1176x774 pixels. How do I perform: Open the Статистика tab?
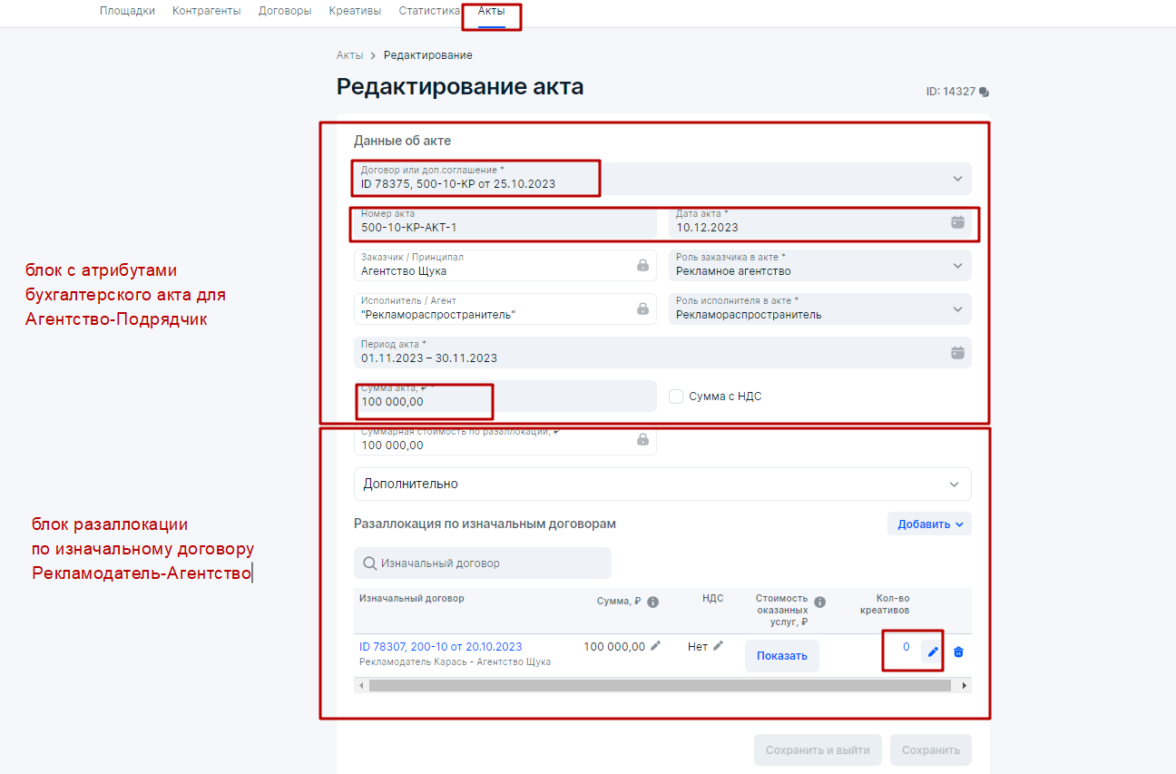tap(429, 10)
